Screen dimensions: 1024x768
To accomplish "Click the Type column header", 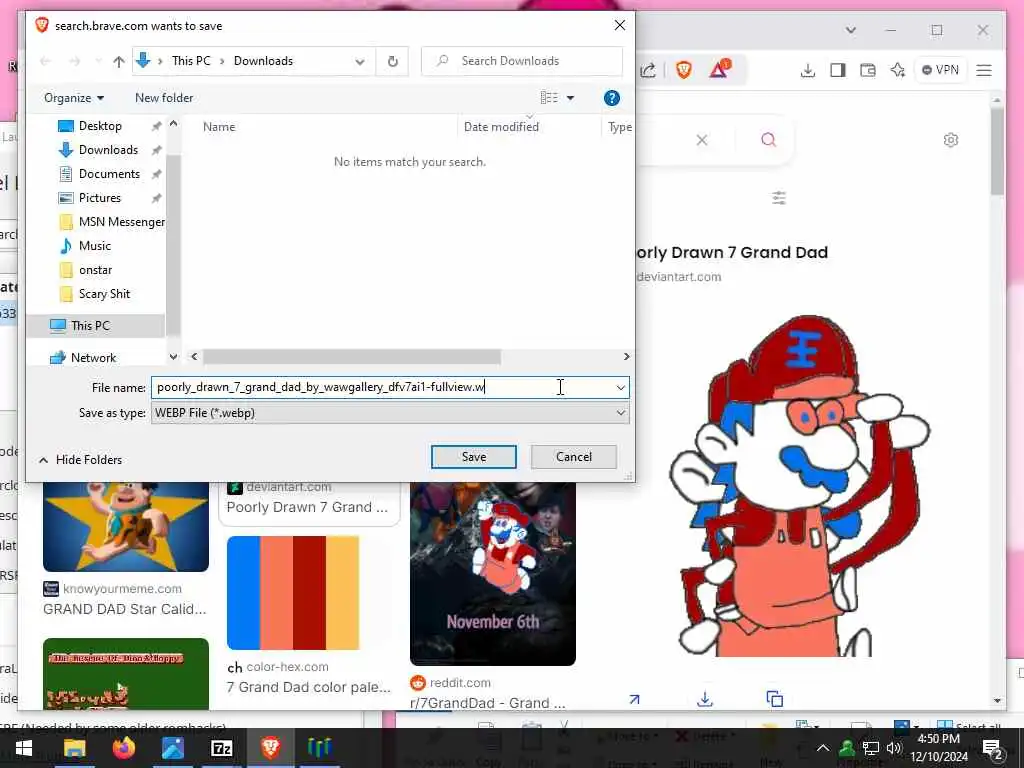I will (x=619, y=127).
